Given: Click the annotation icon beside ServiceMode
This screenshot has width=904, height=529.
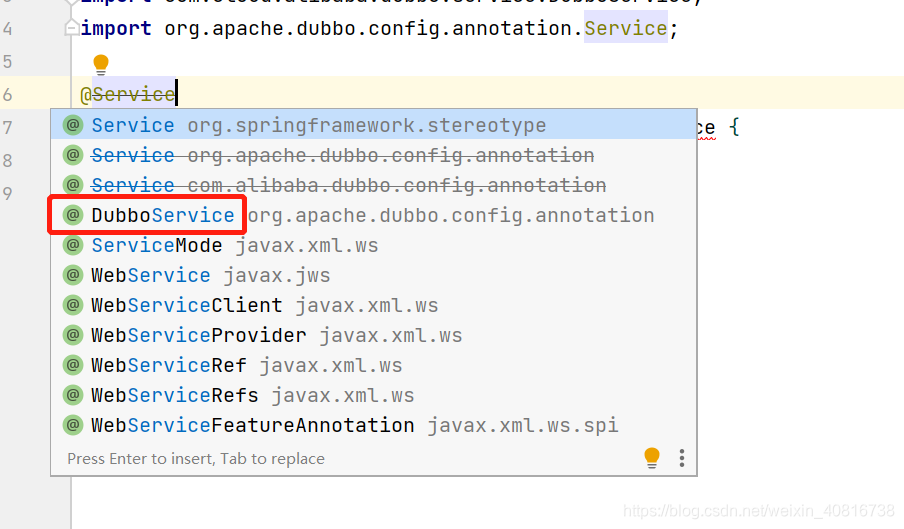Looking at the screenshot, I should point(73,245).
